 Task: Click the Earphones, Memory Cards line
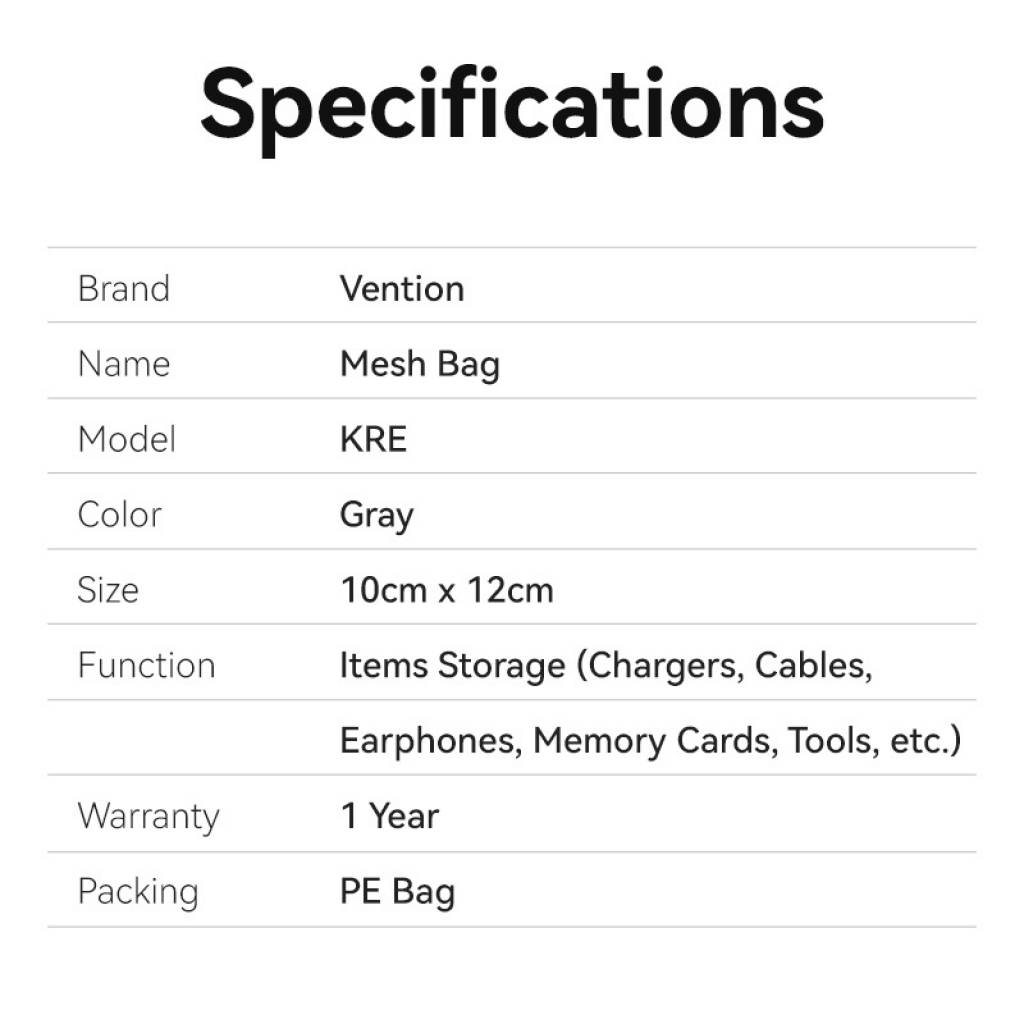pyautogui.click(x=650, y=741)
